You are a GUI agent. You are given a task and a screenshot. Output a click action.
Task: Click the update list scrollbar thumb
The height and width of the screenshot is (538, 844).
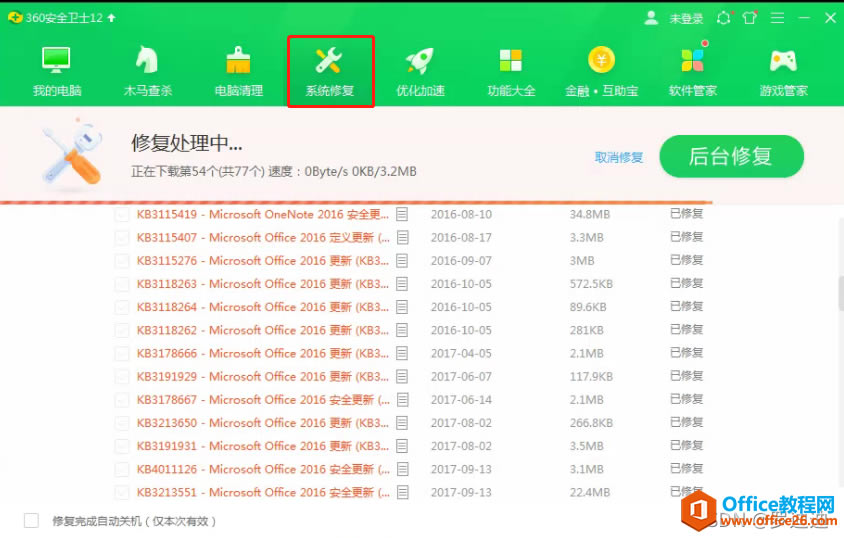[x=841, y=292]
